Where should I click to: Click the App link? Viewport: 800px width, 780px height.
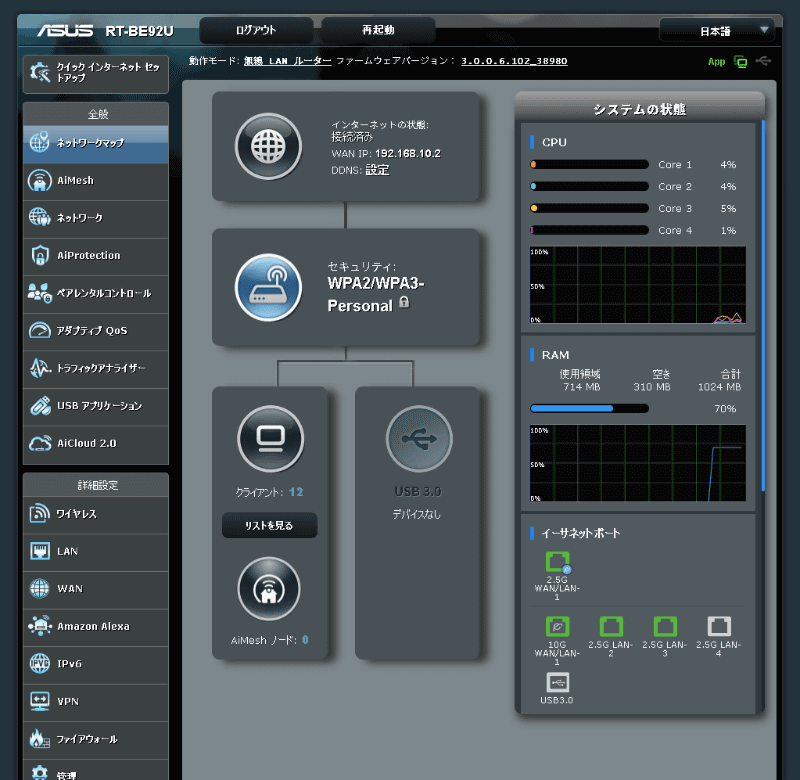[717, 62]
